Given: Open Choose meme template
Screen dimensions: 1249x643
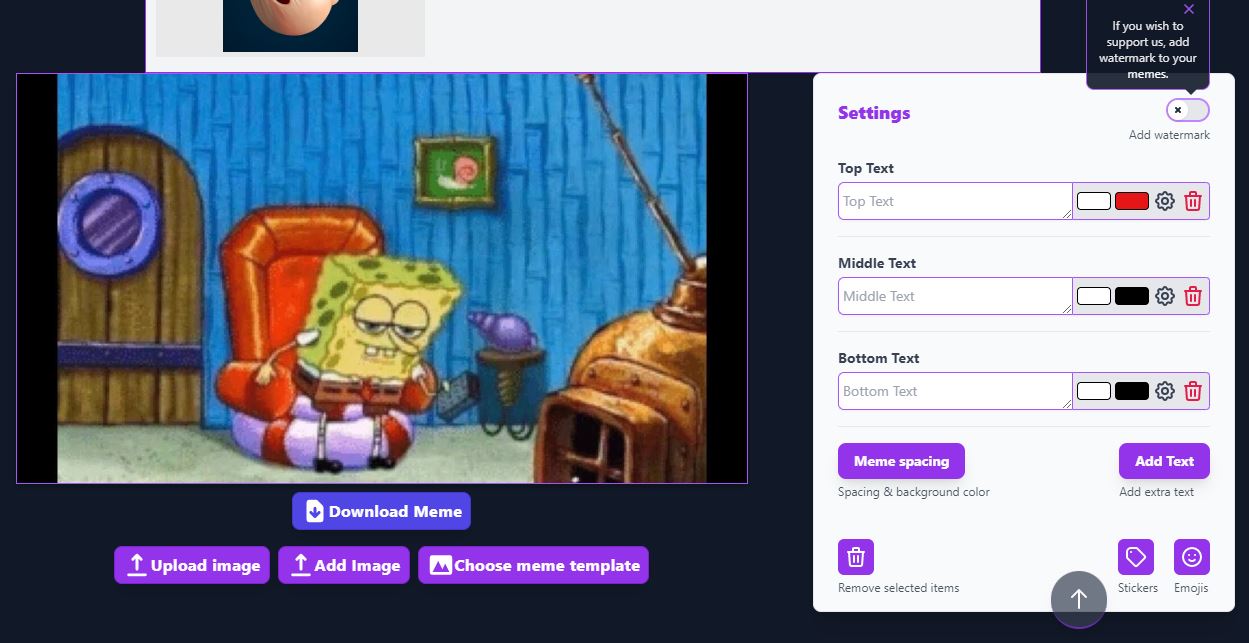Looking at the screenshot, I should [533, 565].
